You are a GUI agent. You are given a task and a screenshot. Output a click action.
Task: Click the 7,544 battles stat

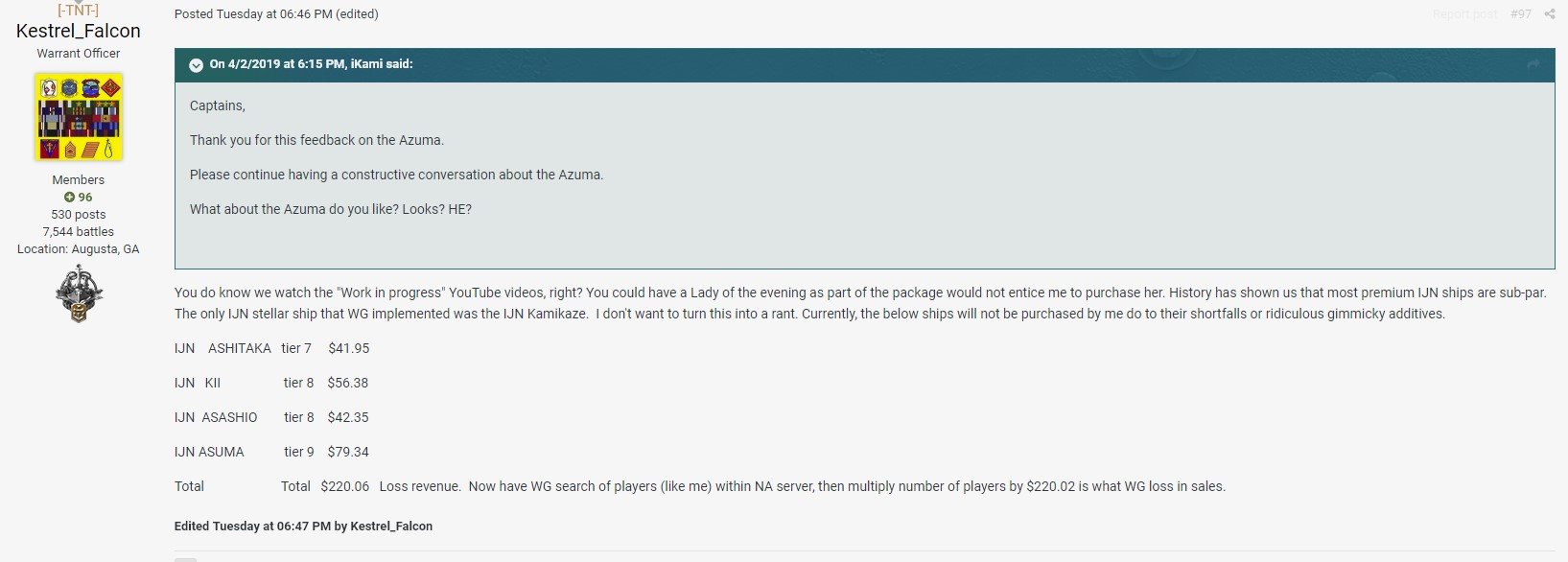[79, 232]
